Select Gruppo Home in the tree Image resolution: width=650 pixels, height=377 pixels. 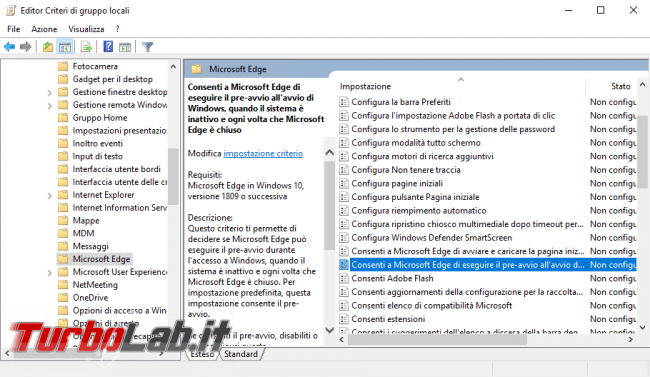pos(100,118)
